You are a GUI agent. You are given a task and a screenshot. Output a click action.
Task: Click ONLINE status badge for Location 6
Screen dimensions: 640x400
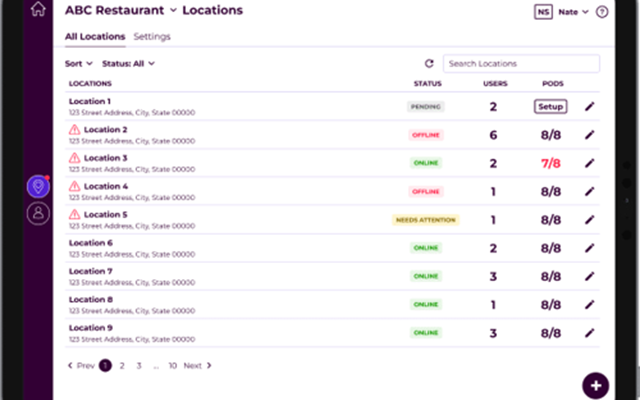click(x=426, y=248)
